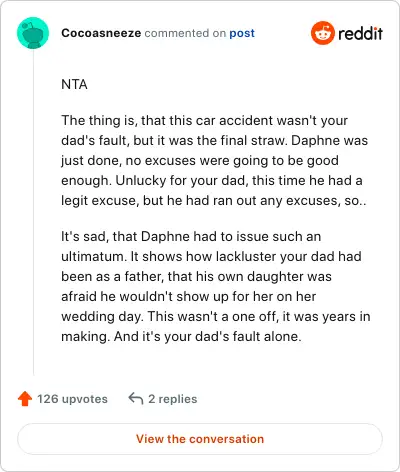Follow the blue "post" link
This screenshot has width=400, height=472.
(242, 33)
